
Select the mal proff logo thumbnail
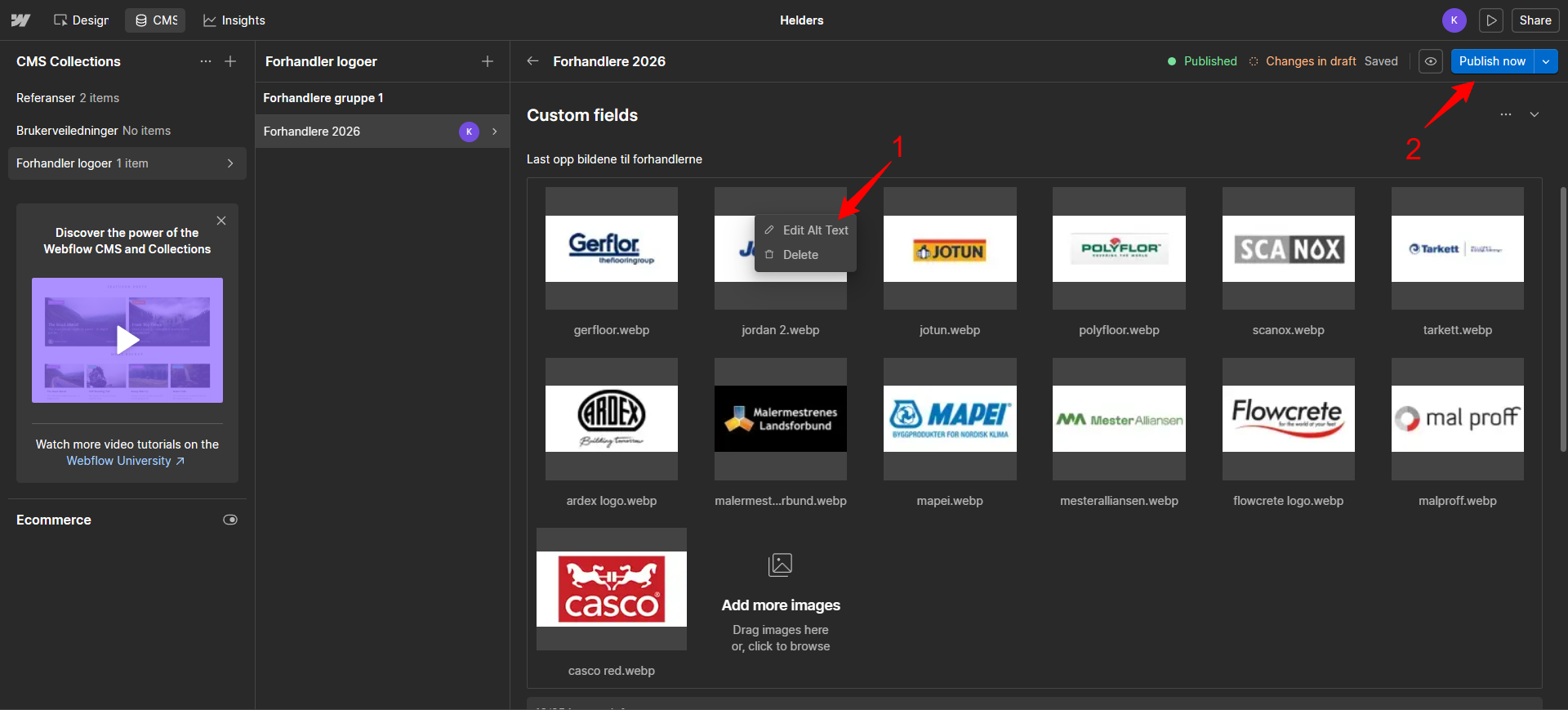coord(1458,419)
